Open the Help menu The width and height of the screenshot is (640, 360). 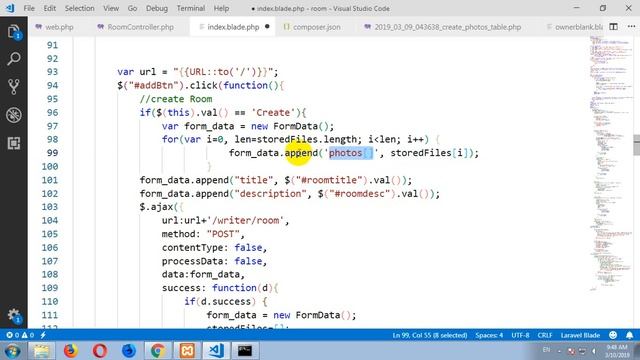tap(221, 8)
